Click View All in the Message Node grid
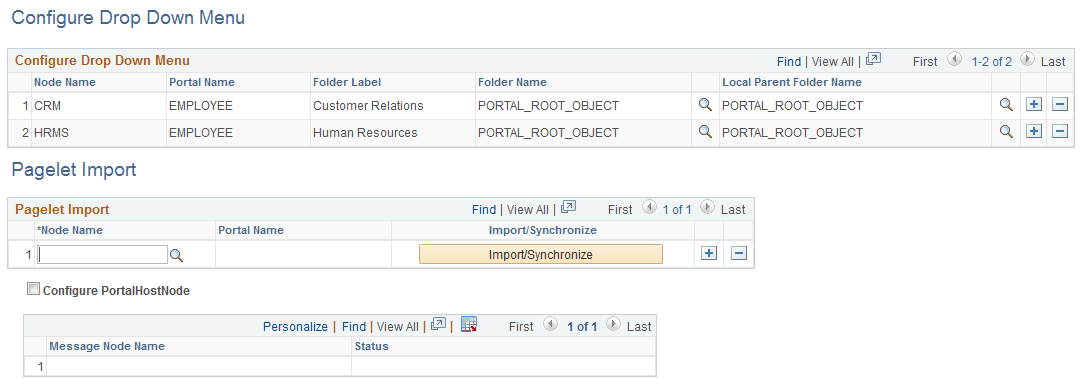1082x384 pixels. (397, 327)
